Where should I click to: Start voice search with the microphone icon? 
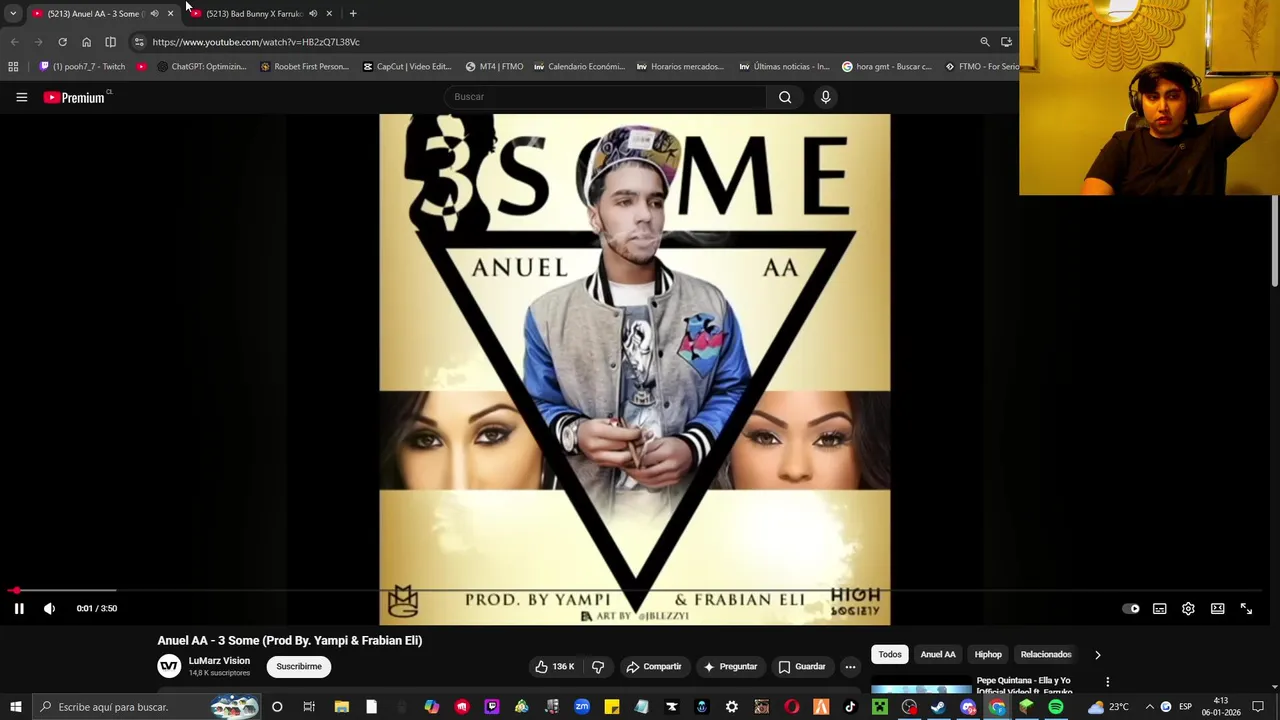[825, 97]
